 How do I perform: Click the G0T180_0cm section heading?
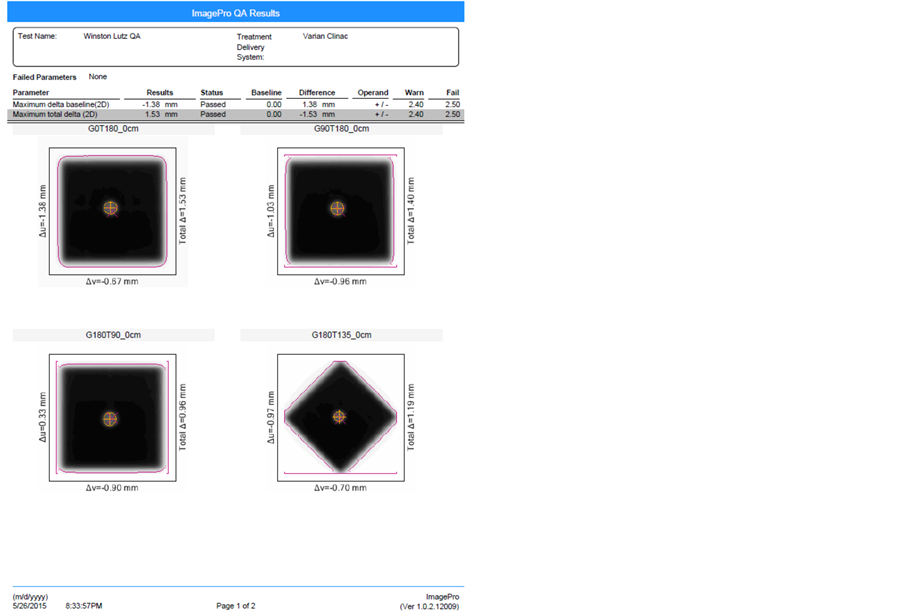pyautogui.click(x=113, y=129)
